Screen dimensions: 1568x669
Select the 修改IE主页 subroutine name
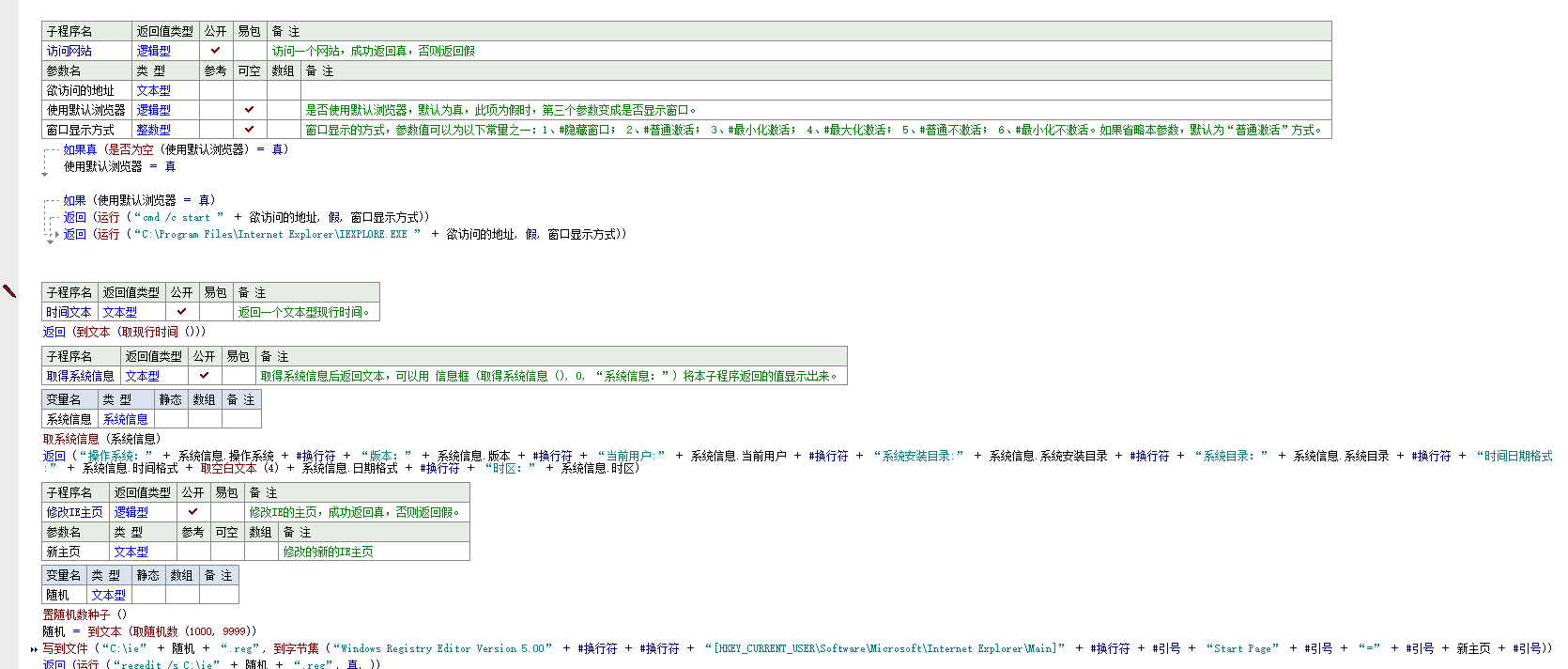[x=75, y=512]
